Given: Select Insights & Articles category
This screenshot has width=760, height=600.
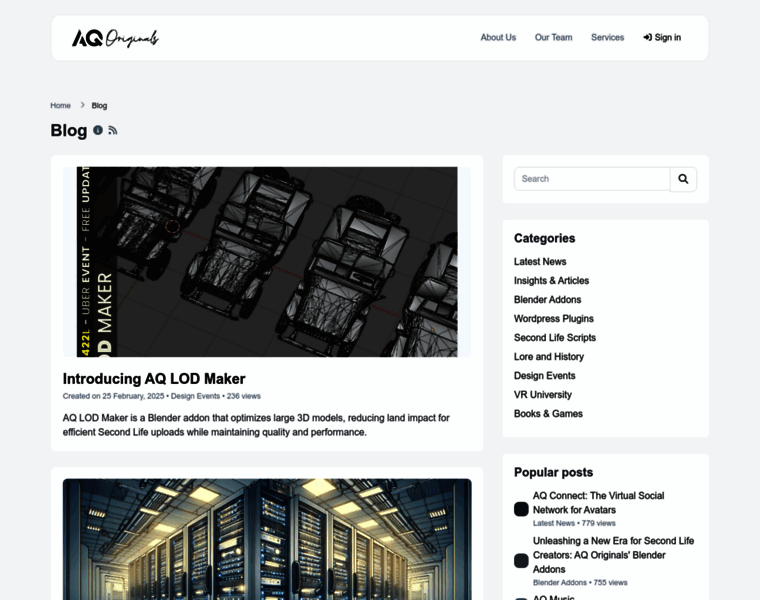Looking at the screenshot, I should pos(552,281).
